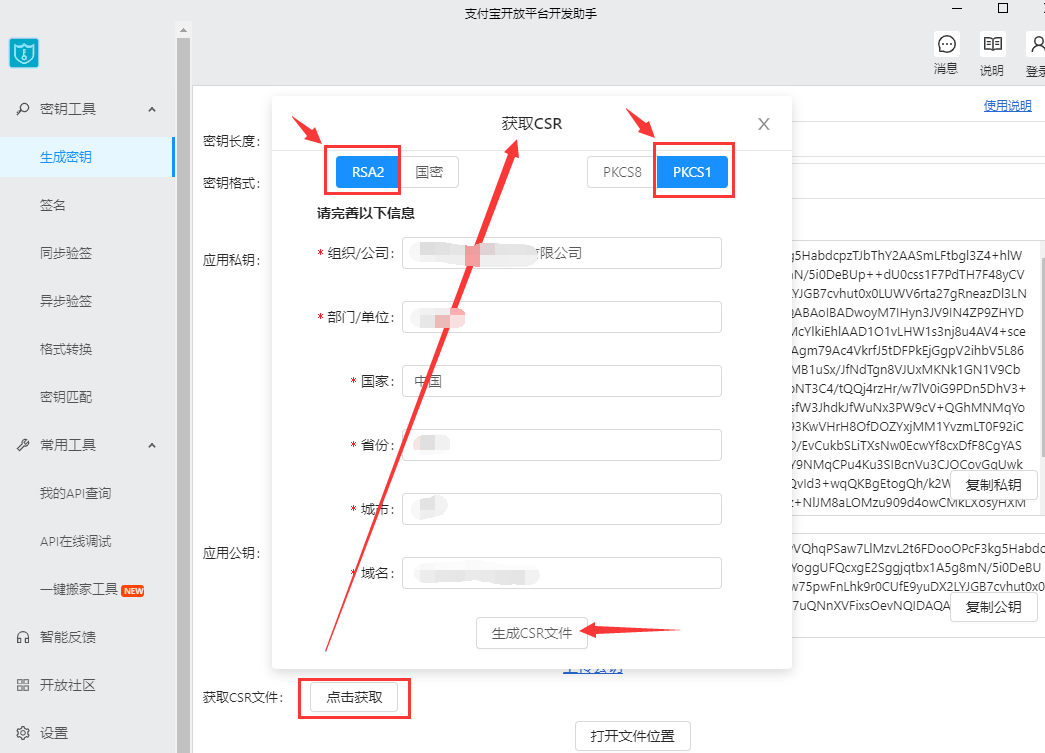Select the RSA2 algorithm option
The height and width of the screenshot is (753, 1045).
[368, 172]
